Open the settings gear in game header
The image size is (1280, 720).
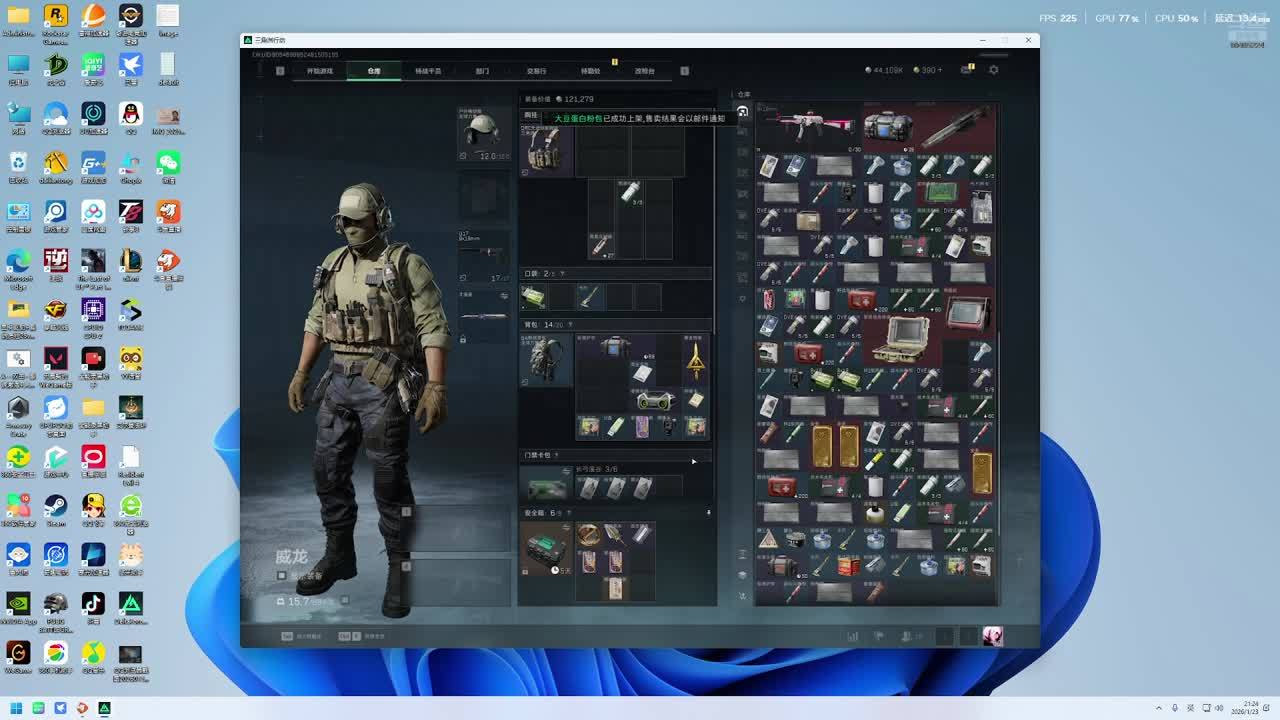tap(993, 70)
